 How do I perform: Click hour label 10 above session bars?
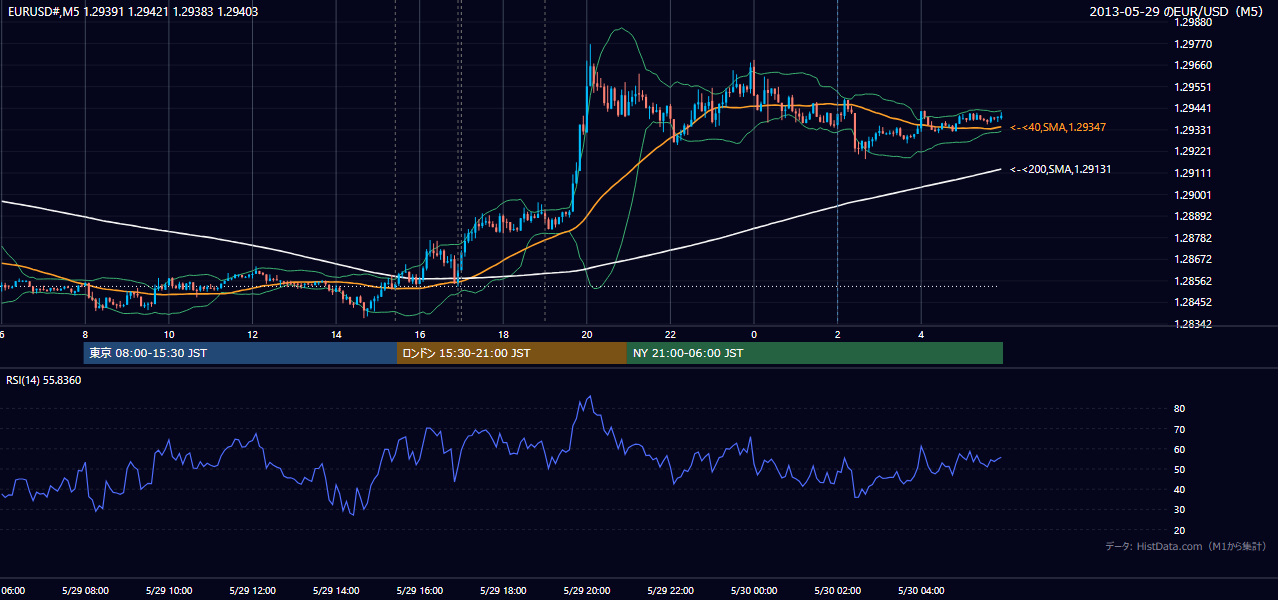pos(169,334)
